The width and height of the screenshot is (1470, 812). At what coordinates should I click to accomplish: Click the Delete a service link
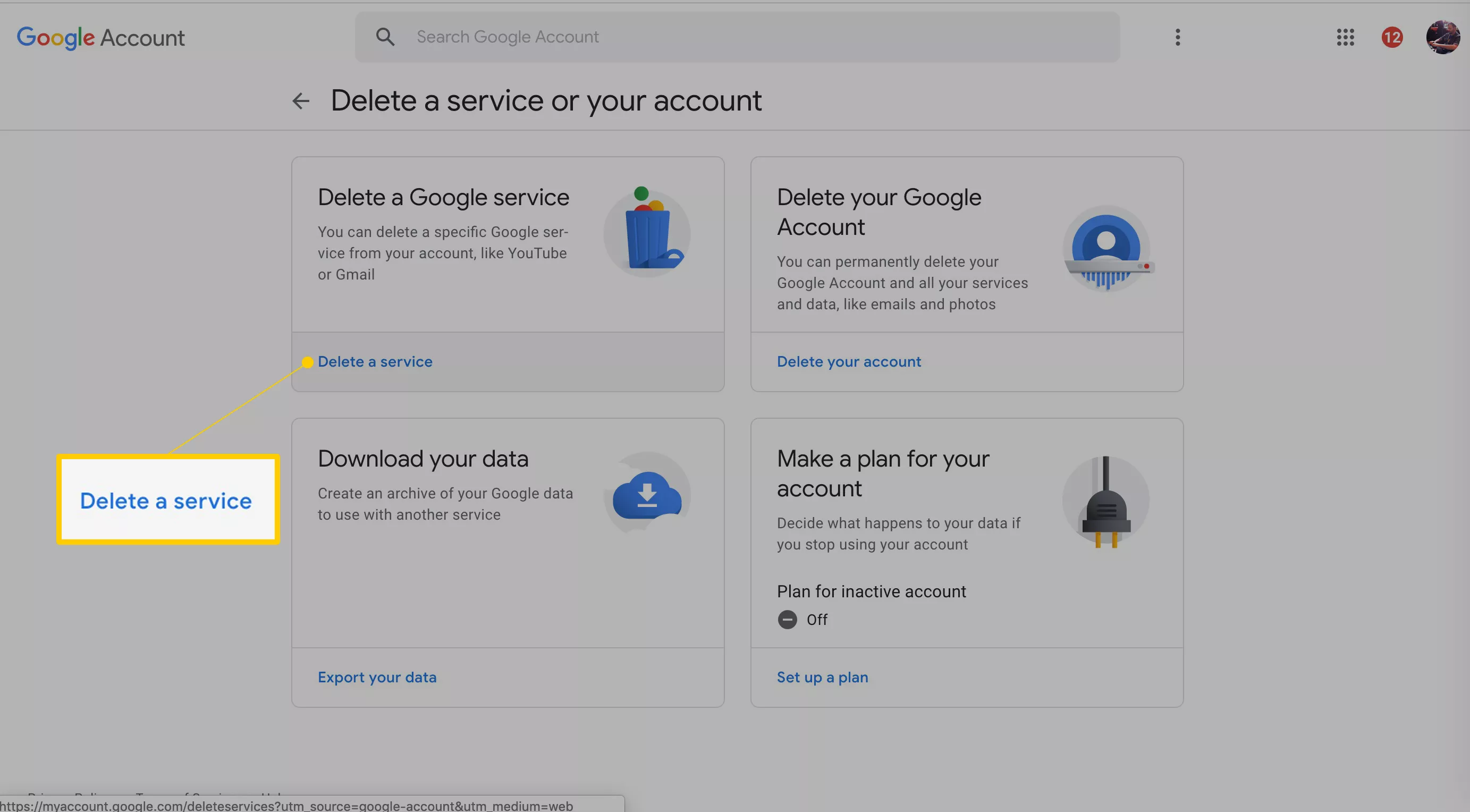click(375, 361)
